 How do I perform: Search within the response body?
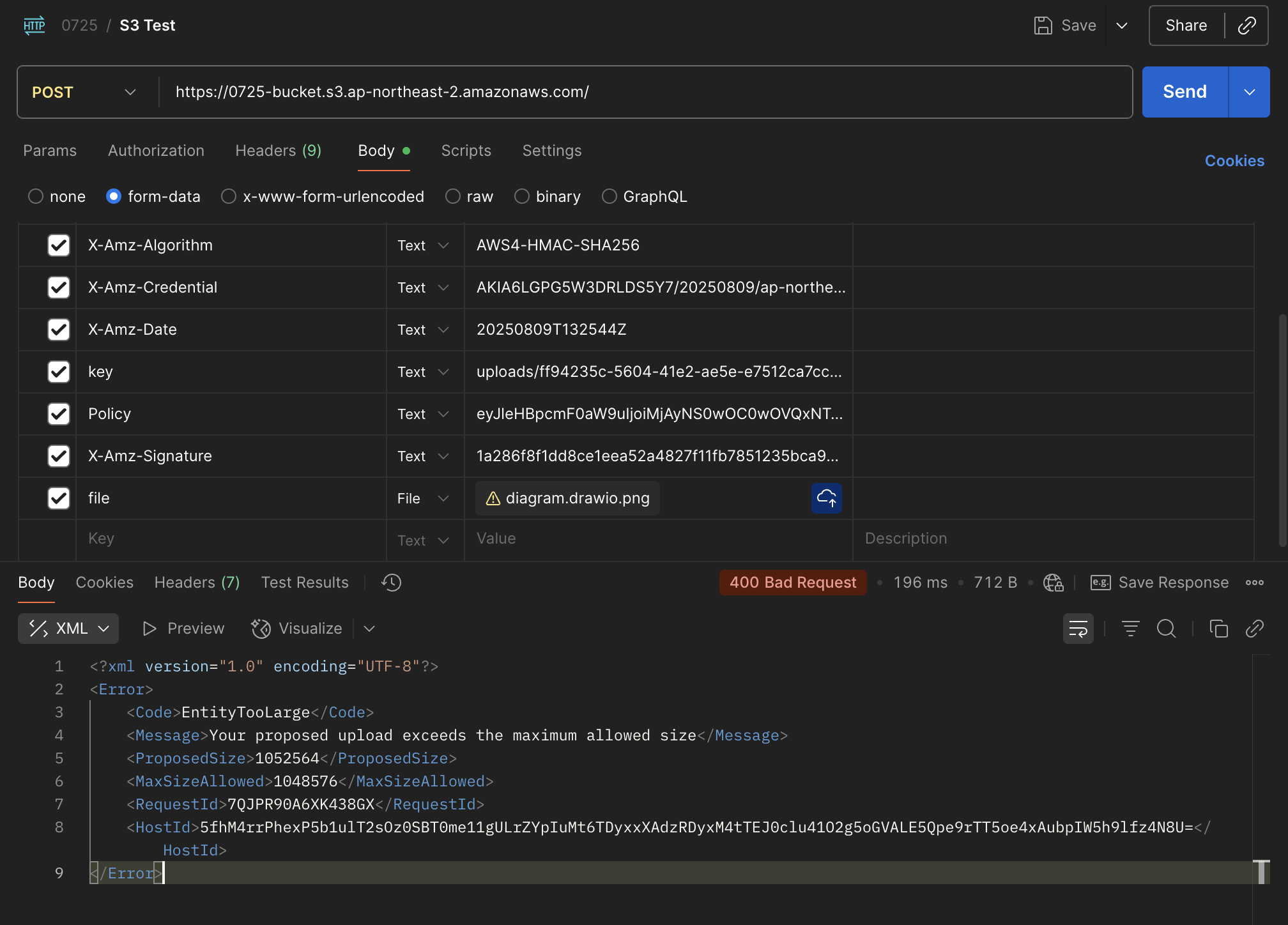pos(1166,629)
